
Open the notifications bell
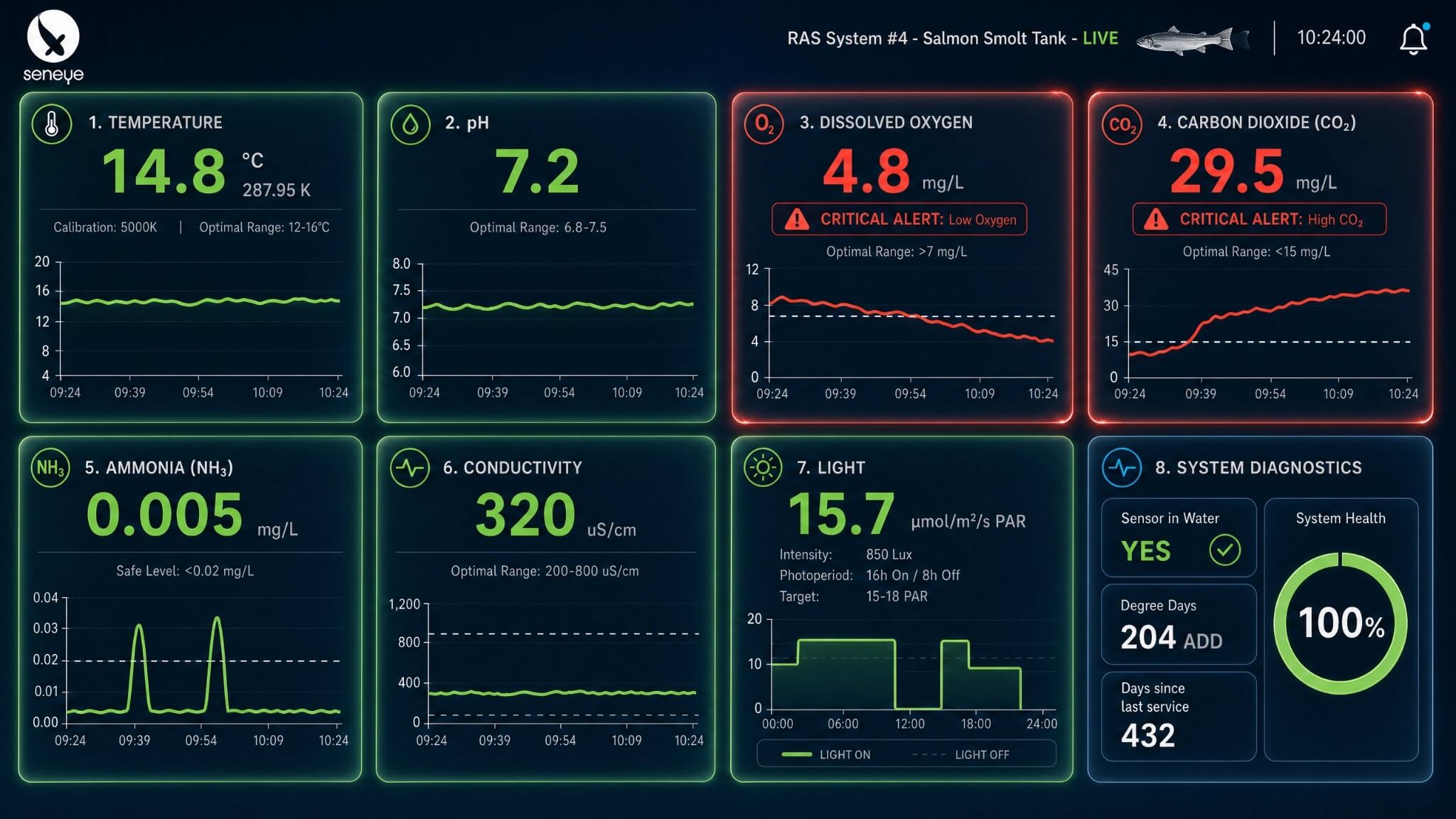coord(1413,38)
